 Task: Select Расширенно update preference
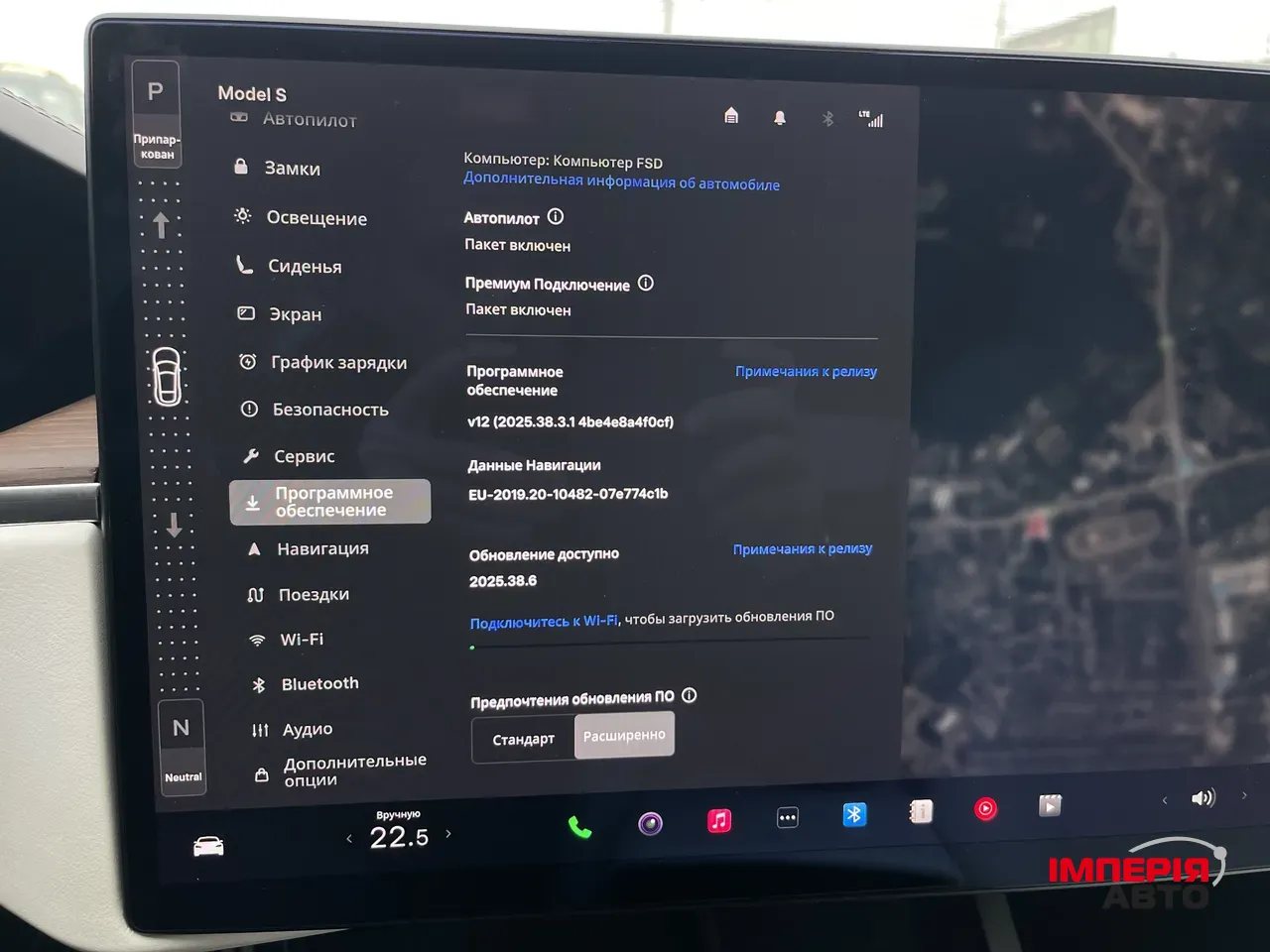tap(624, 736)
